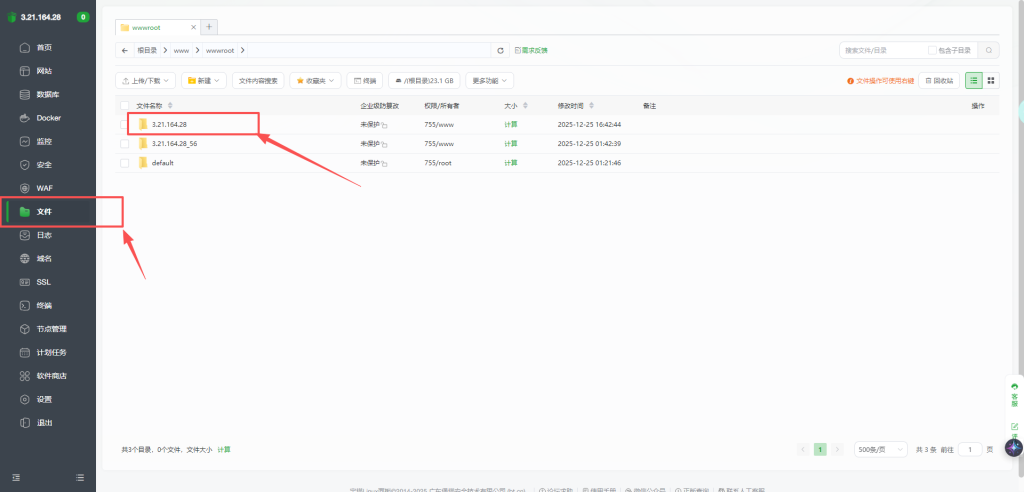
Task: Check the box for 3.21.164.28 folder
Action: pos(125,124)
